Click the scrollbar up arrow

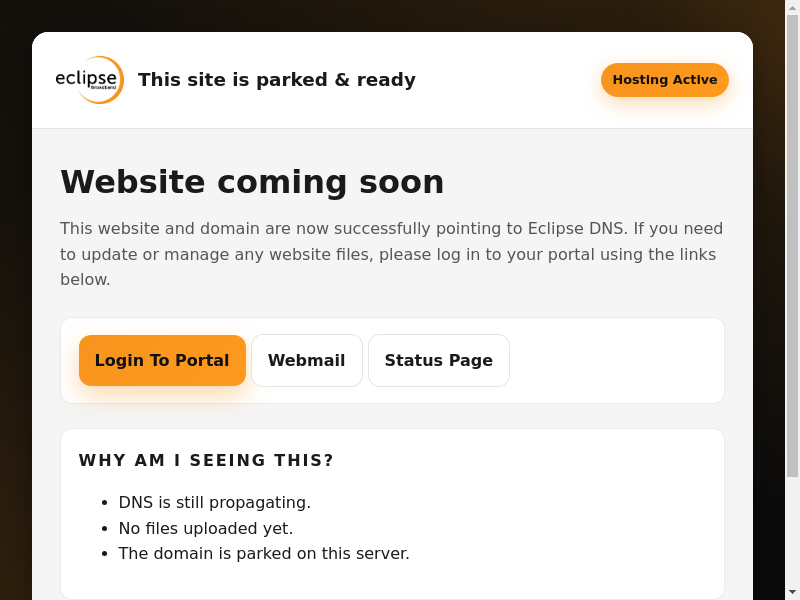click(x=792, y=7)
